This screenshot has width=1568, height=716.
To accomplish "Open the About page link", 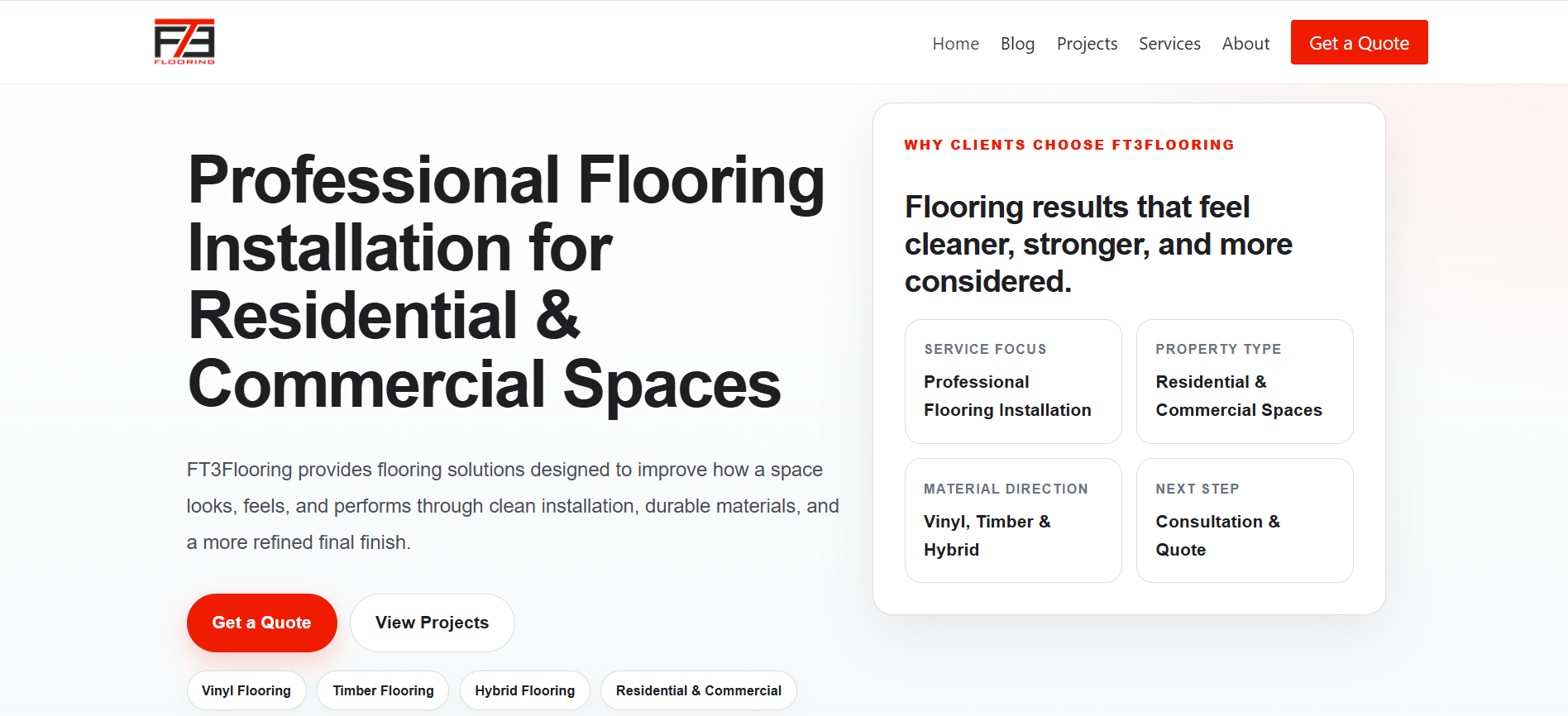I will pyautogui.click(x=1245, y=43).
